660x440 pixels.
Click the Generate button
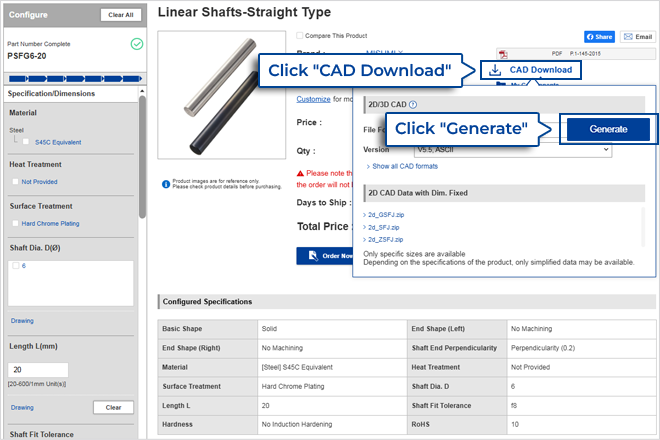click(608, 129)
